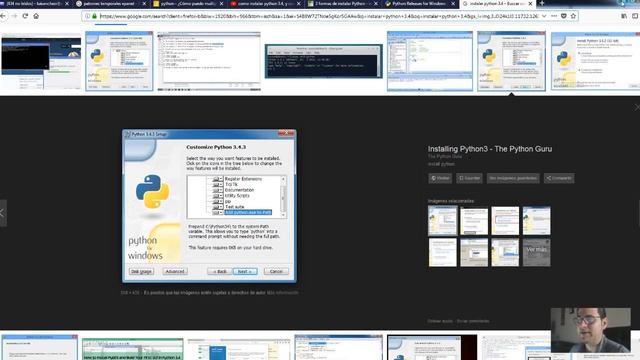The width and height of the screenshot is (640, 360).
Task: Switch to the mail inbox tab
Action: 33,3
